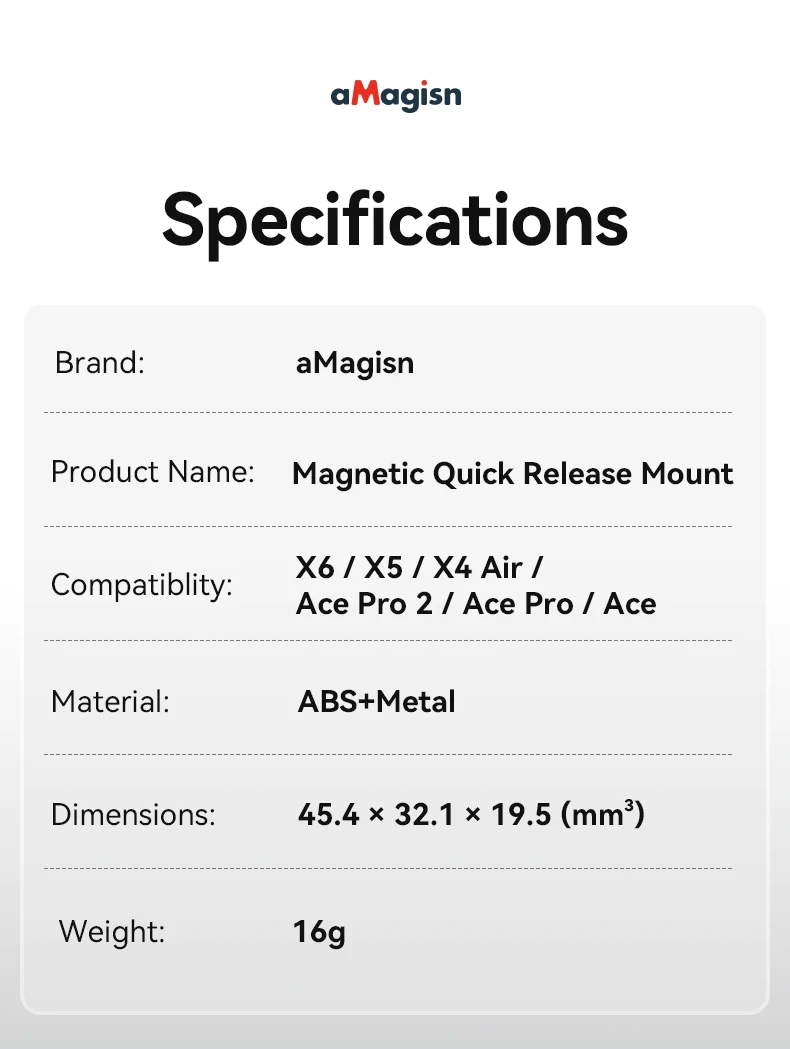Click the dashed divider above Weight row
The image size is (790, 1049).
388,869
